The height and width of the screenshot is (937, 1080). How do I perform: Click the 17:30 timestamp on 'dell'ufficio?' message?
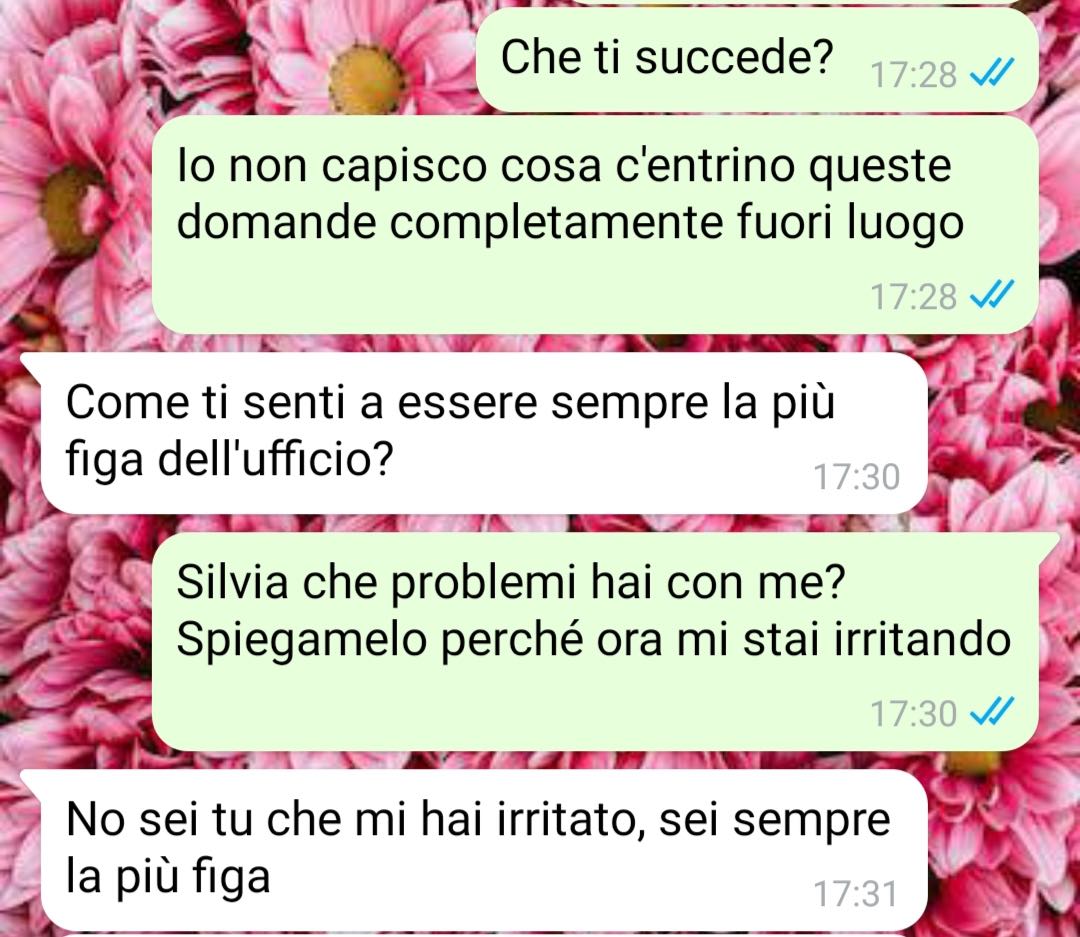(x=856, y=477)
